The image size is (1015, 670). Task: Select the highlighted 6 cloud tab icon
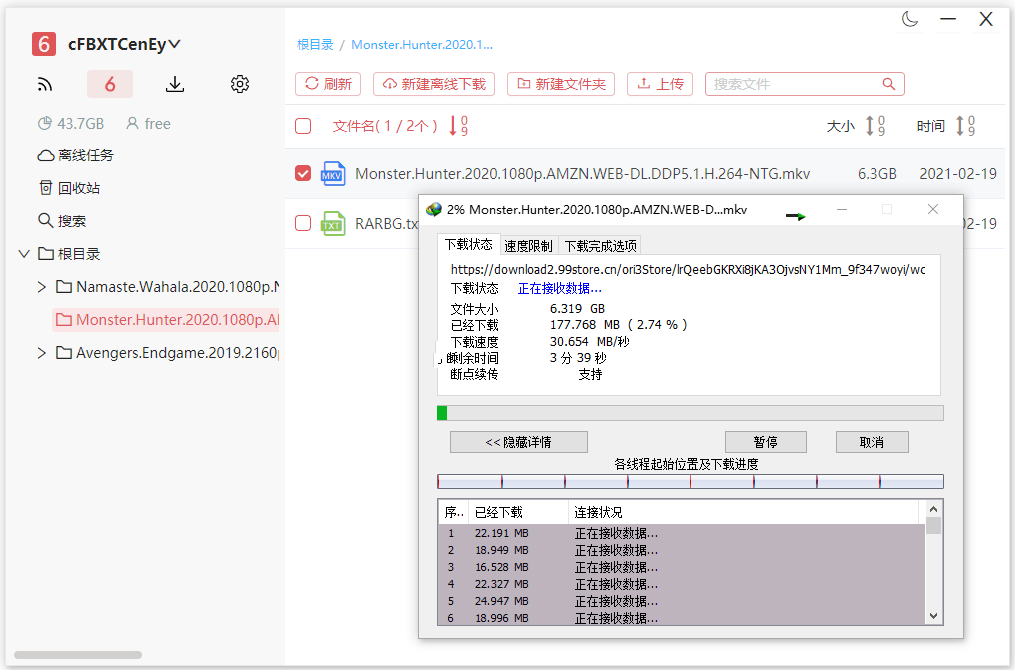tap(110, 84)
